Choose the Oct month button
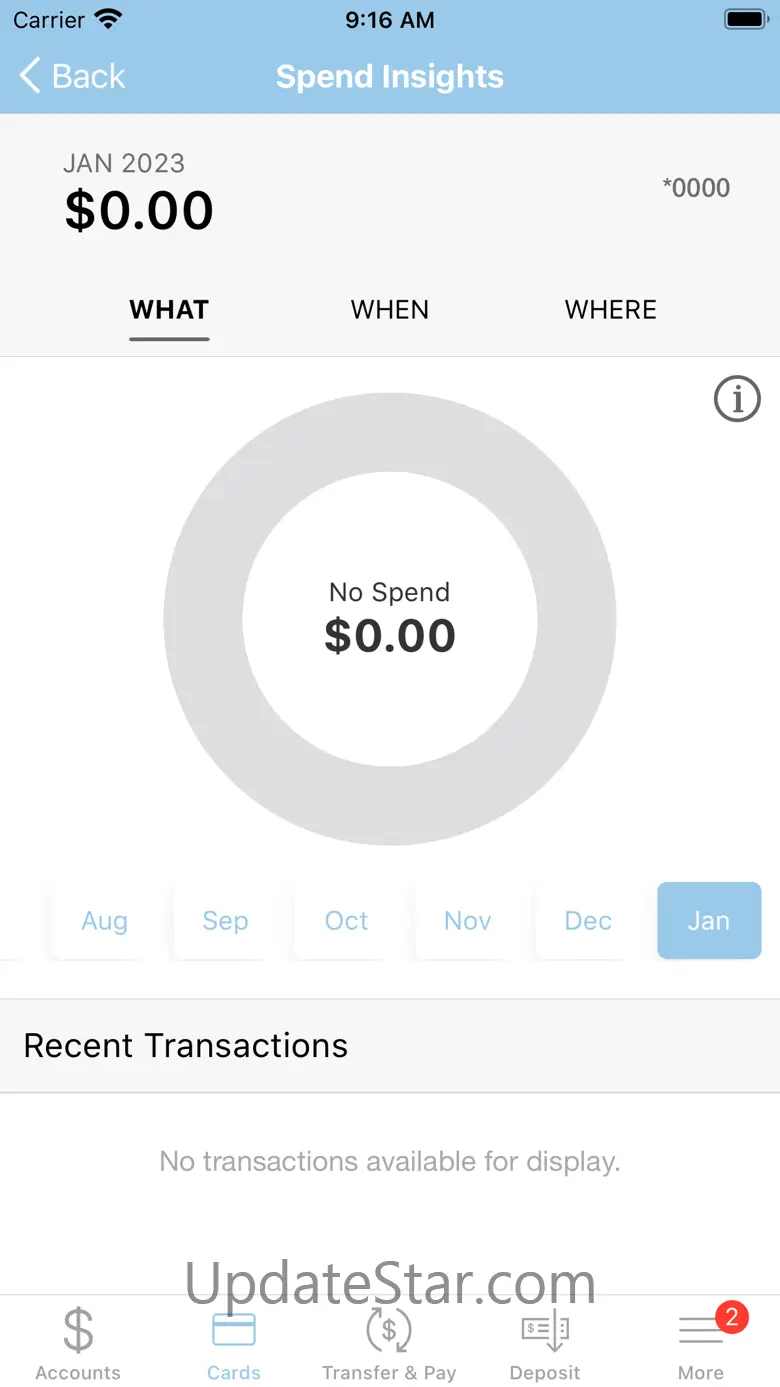 click(347, 921)
